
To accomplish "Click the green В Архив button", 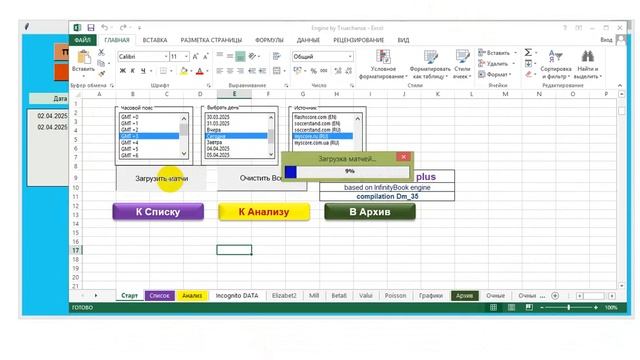I will click(370, 212).
